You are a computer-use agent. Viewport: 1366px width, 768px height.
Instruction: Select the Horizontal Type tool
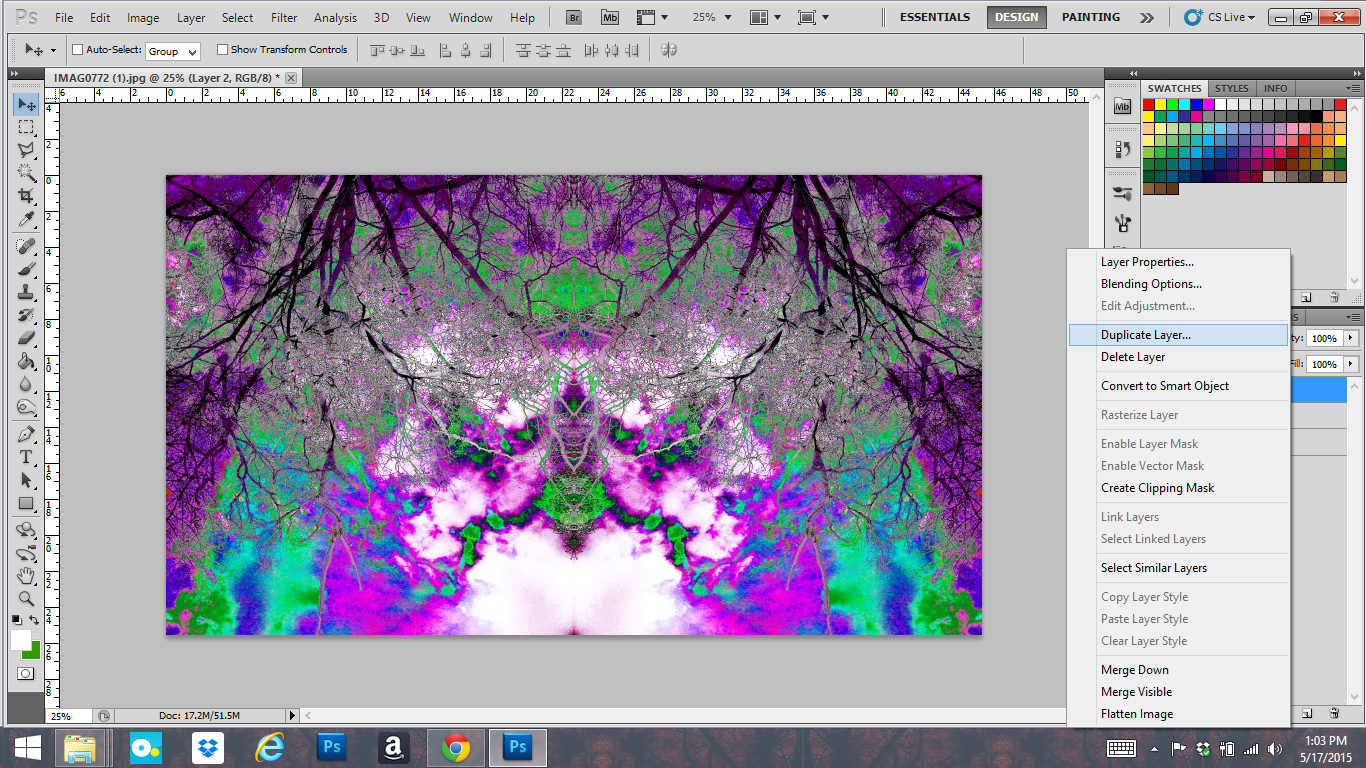click(26, 457)
